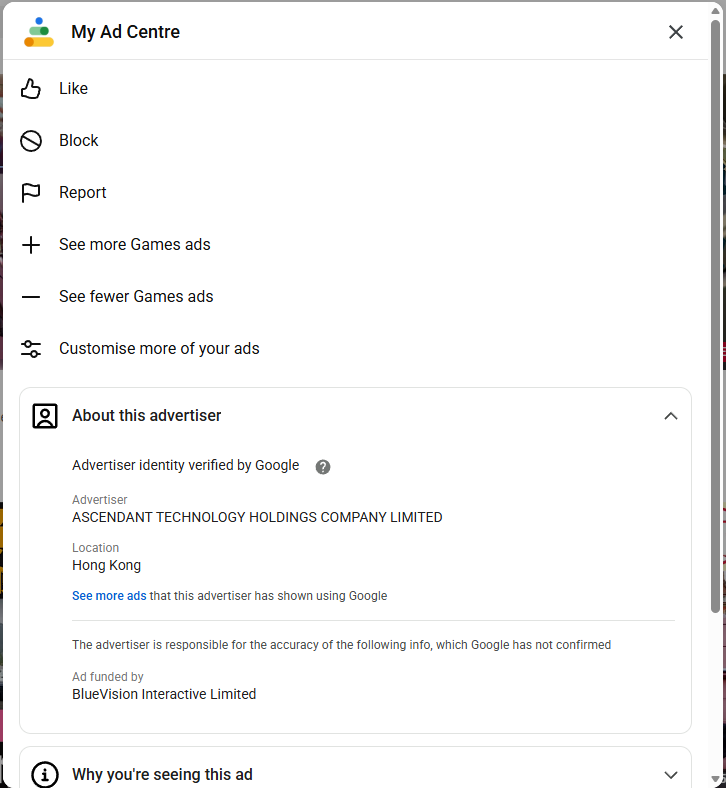
Task: Click the advertiser portrait icon
Action: [x=45, y=416]
